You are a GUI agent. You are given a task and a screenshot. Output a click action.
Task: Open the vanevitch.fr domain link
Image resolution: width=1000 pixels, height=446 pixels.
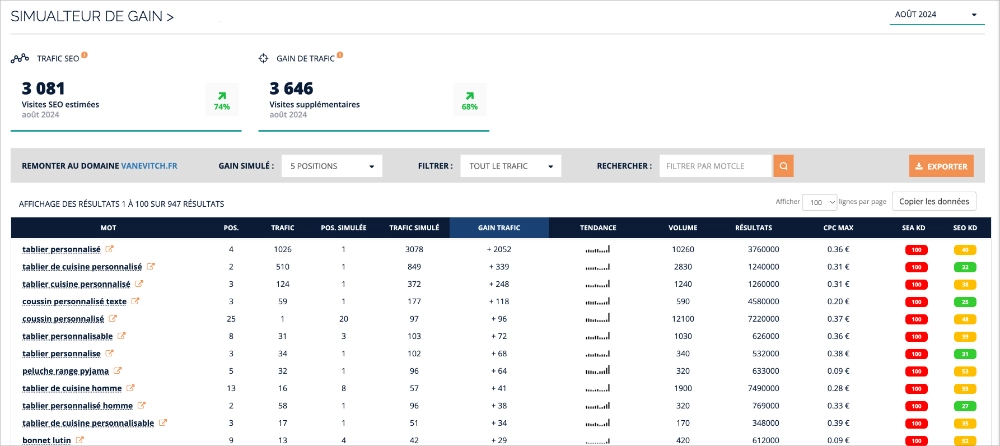pos(149,166)
